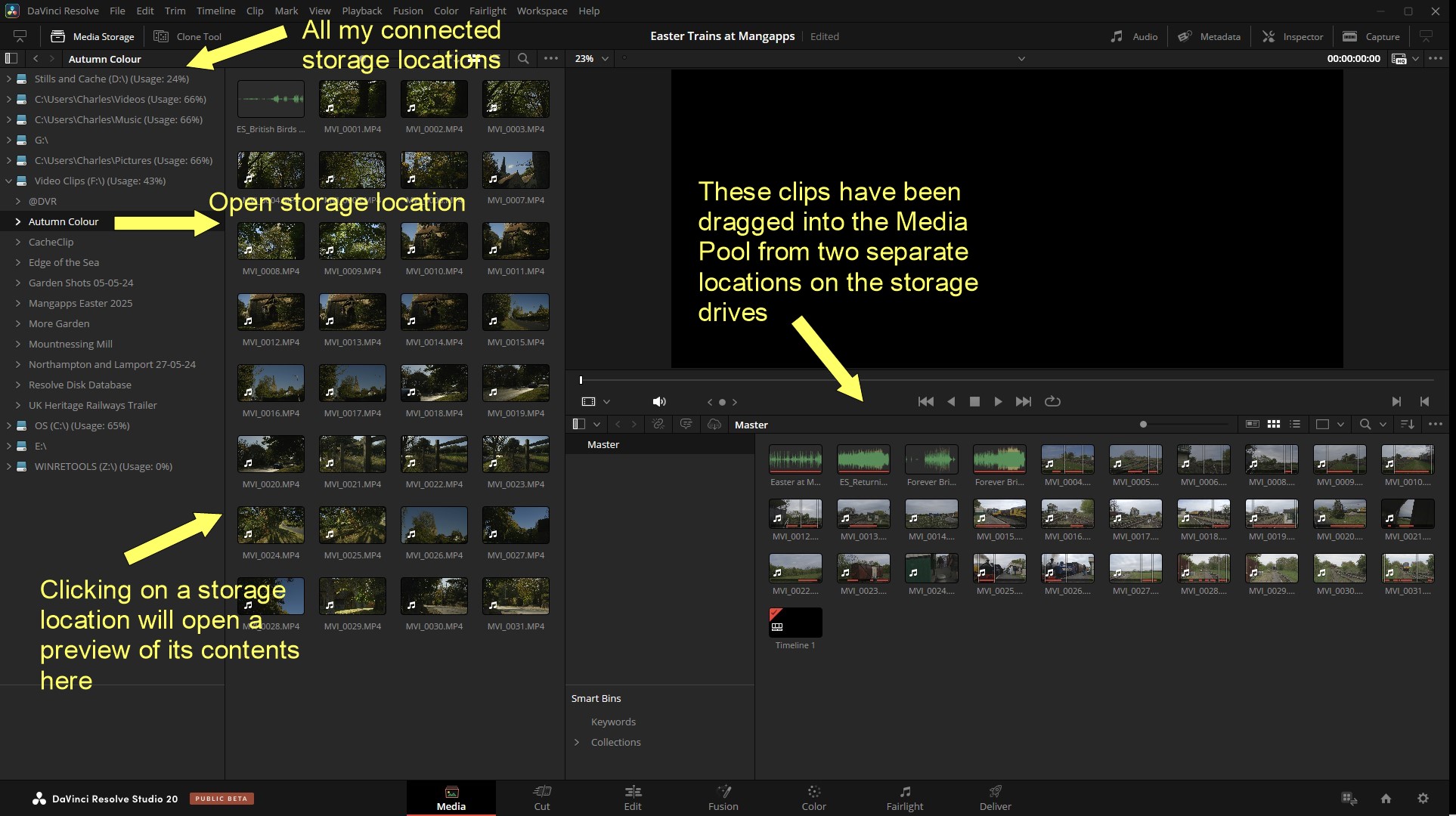Screen dimensions: 1456x816
Task: Switch media pool to metadata view
Action: [1252, 425]
